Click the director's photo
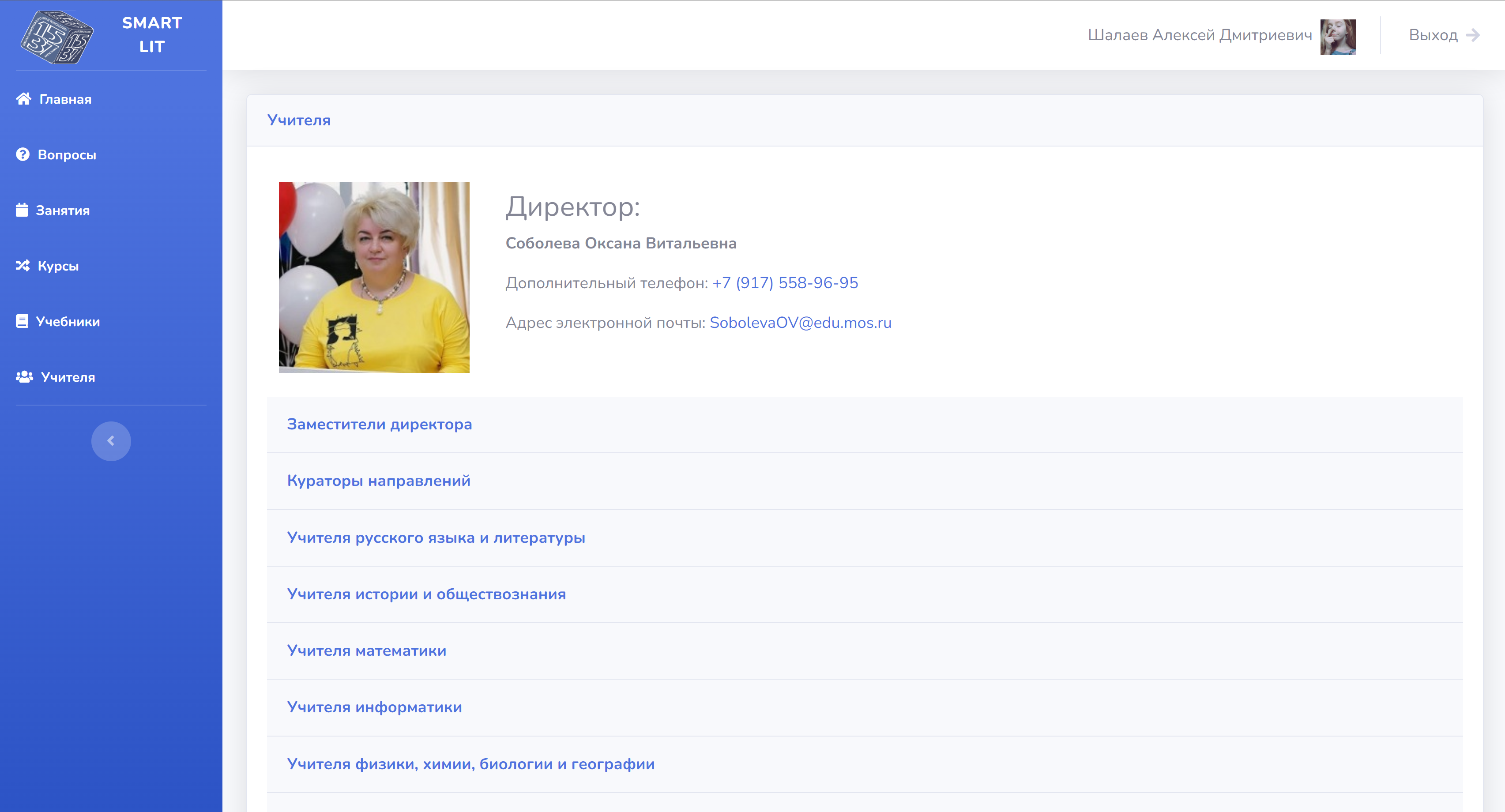 [374, 278]
